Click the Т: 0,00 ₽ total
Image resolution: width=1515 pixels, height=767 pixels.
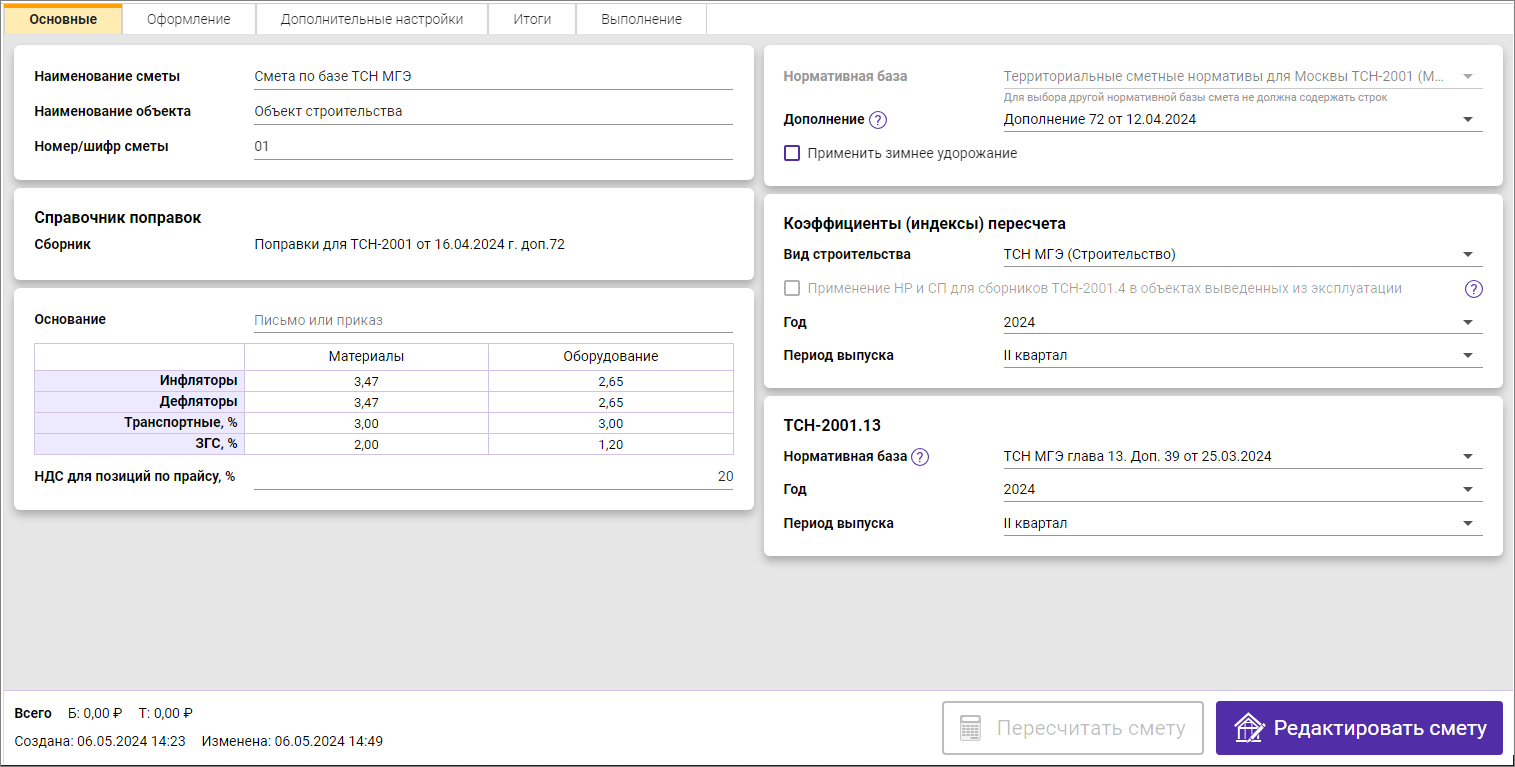[x=166, y=714]
